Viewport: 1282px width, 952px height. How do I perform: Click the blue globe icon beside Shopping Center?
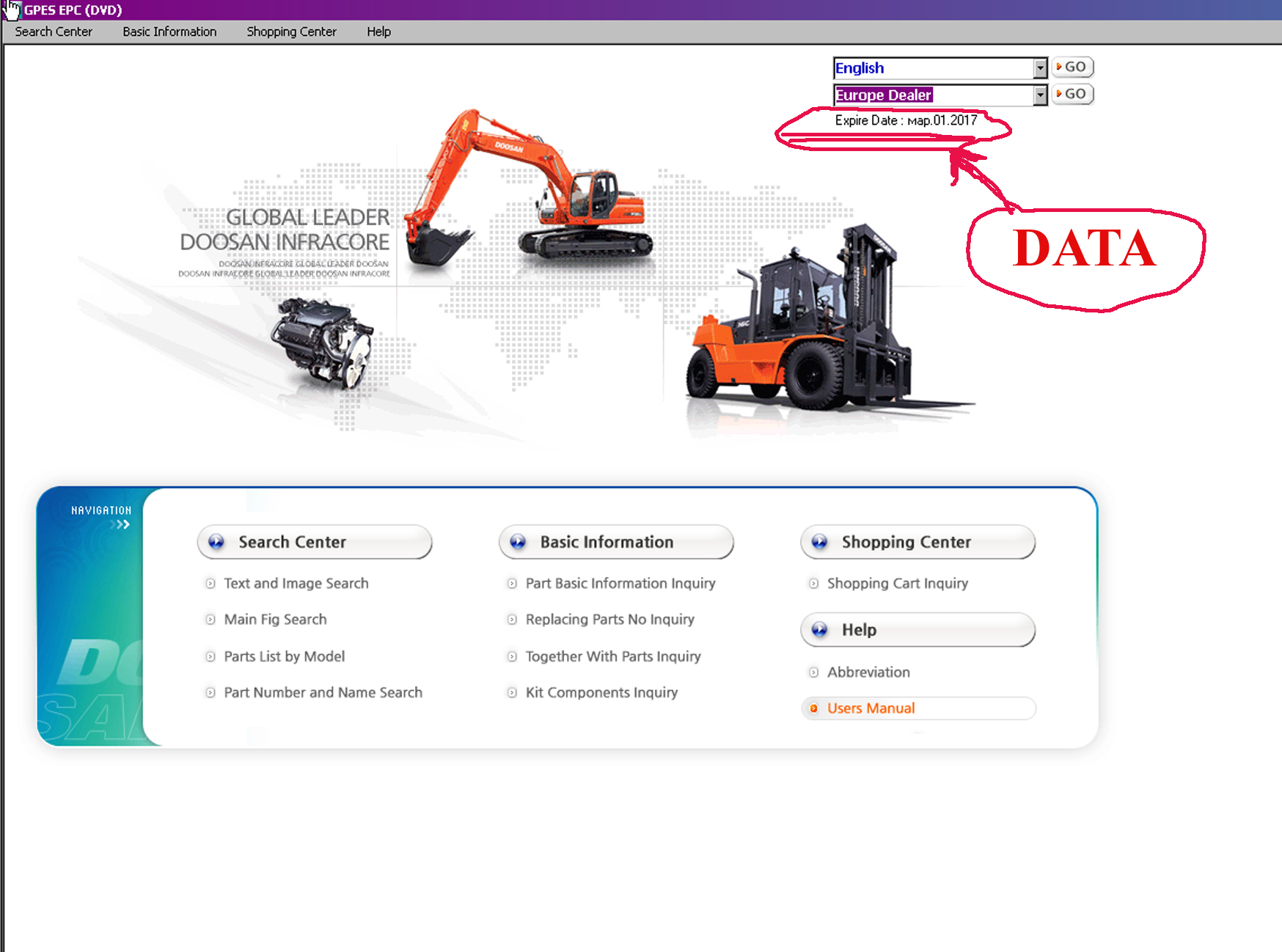[x=819, y=542]
